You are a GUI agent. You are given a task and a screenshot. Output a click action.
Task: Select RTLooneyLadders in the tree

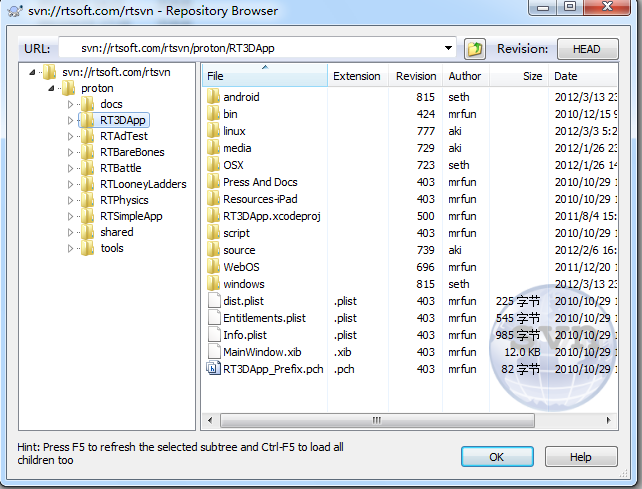(x=143, y=184)
